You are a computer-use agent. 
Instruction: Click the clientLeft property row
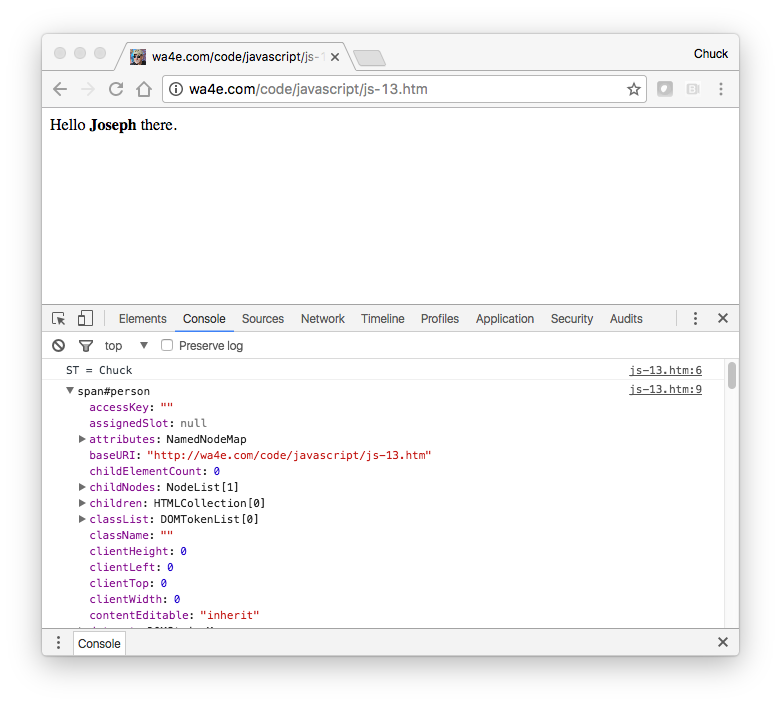tap(131, 567)
